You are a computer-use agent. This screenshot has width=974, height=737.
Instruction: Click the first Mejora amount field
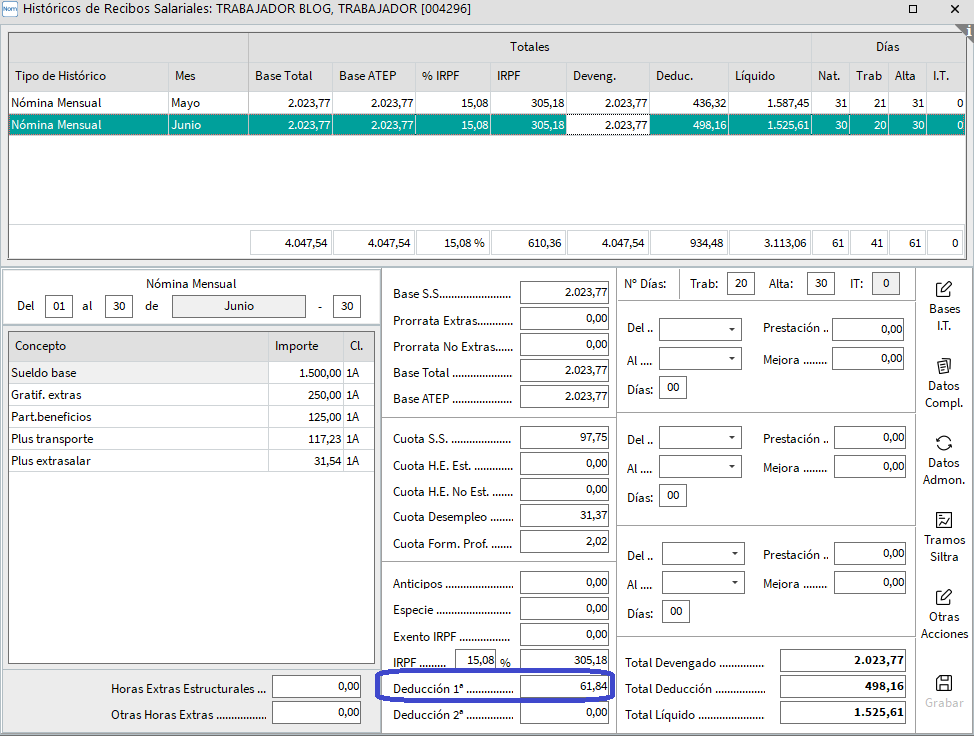point(868,359)
